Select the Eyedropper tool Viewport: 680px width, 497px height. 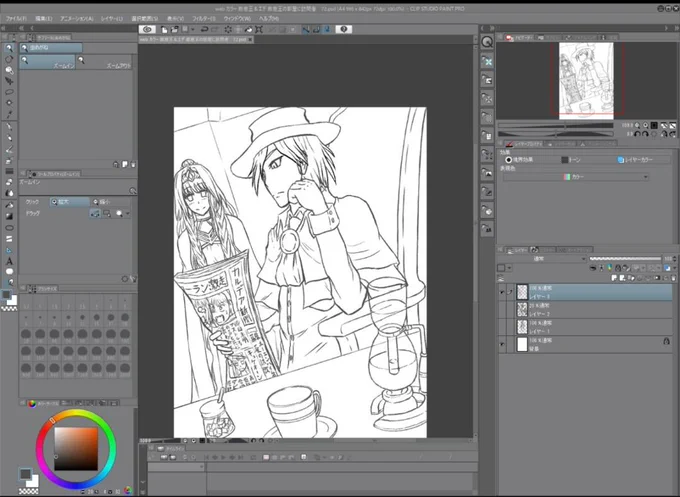click(9, 114)
